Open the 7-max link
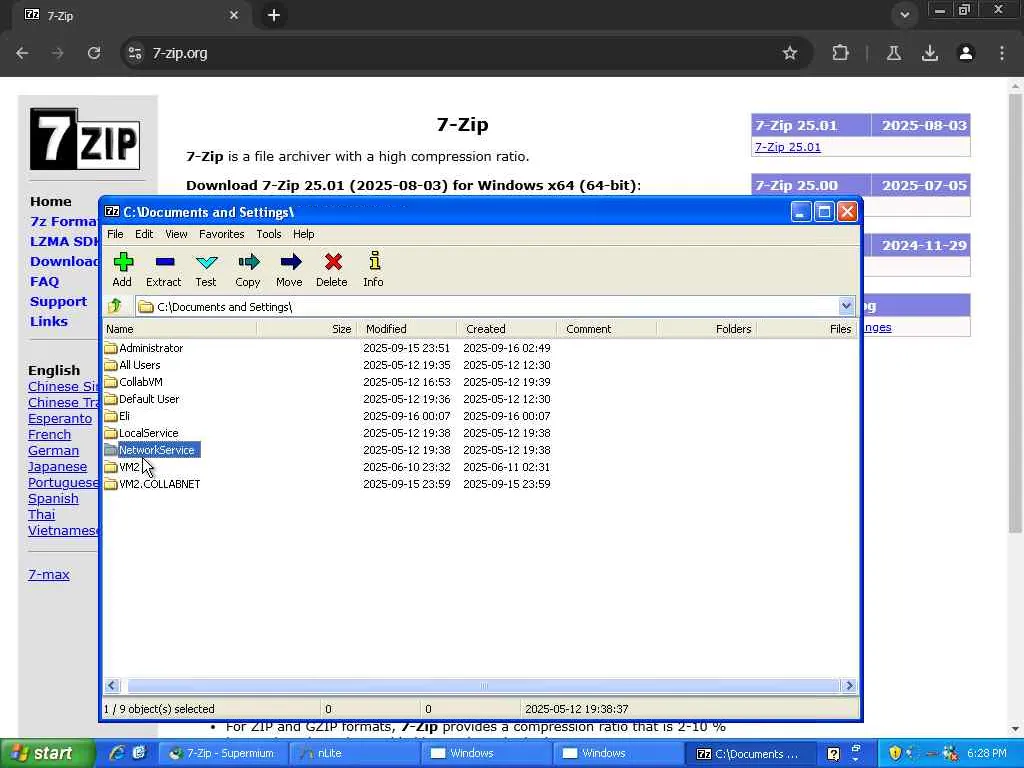The width and height of the screenshot is (1024, 768). (49, 575)
